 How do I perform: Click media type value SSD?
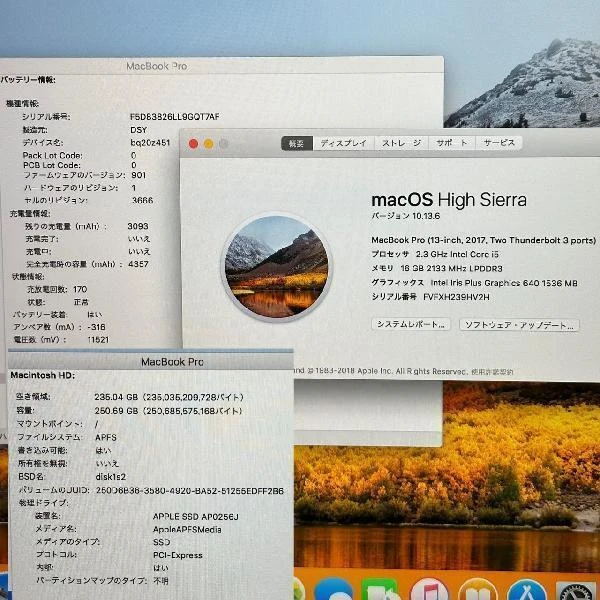[x=161, y=542]
